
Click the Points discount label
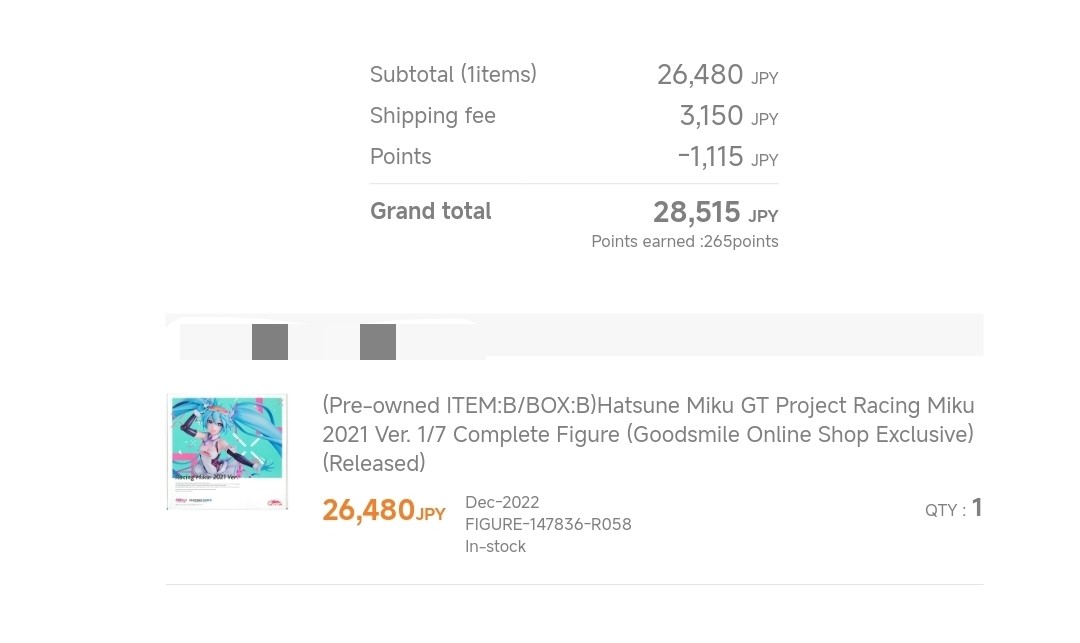400,156
